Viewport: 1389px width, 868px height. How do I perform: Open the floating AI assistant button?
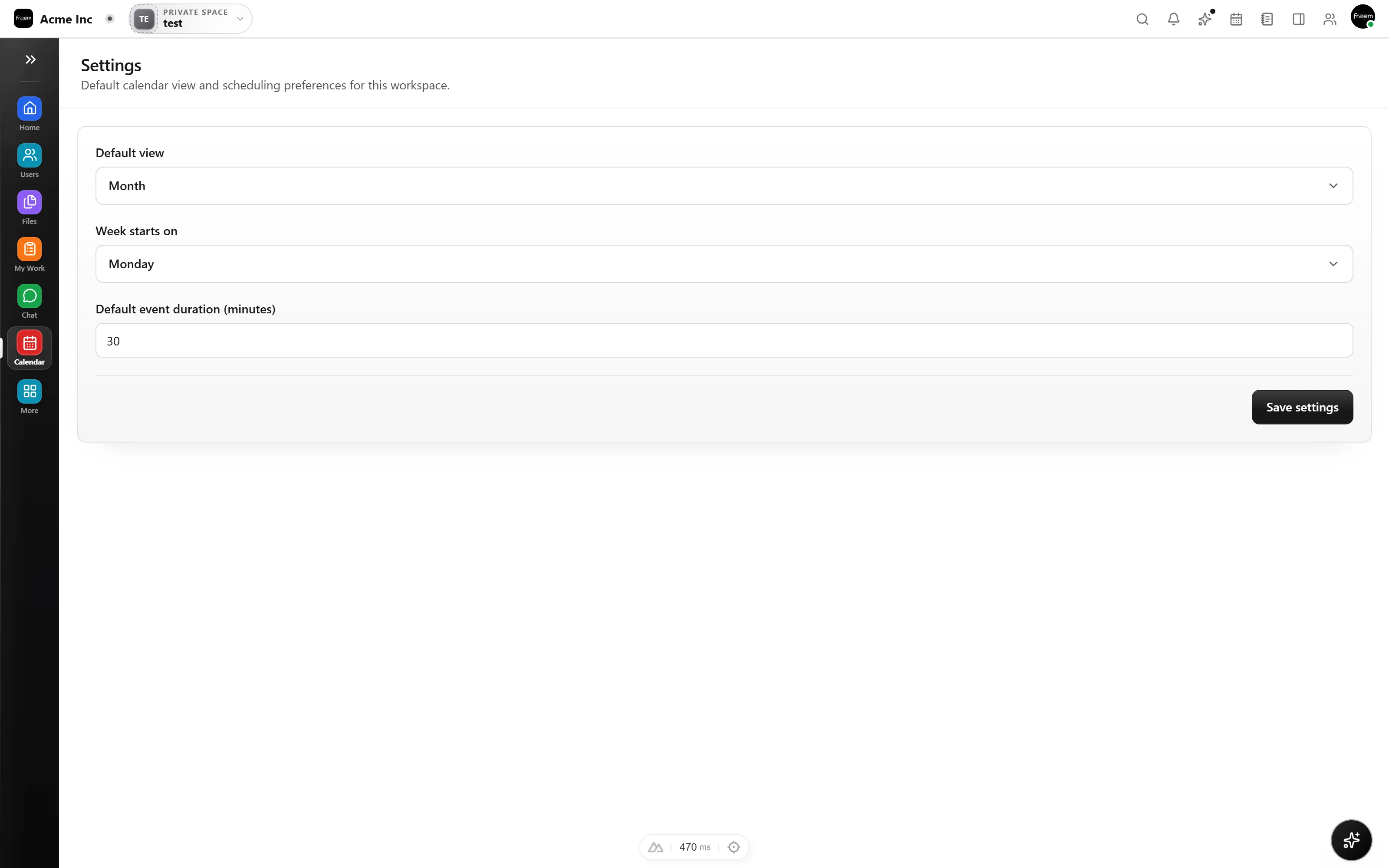1351,840
